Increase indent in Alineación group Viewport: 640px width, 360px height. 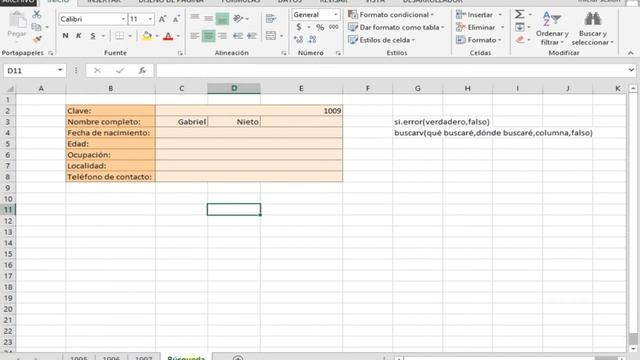pyautogui.click(x=251, y=36)
